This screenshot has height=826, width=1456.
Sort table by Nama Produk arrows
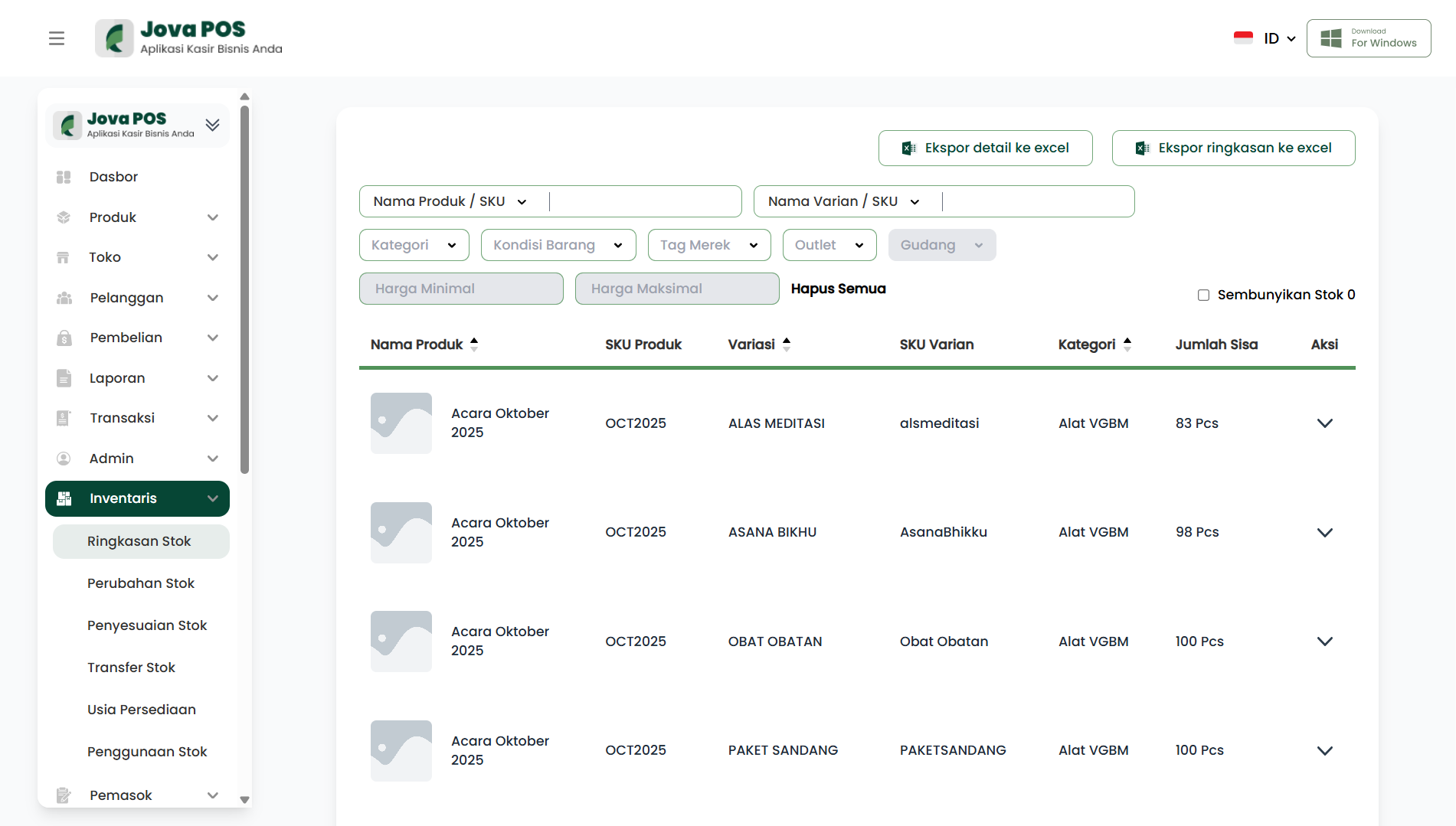point(474,344)
